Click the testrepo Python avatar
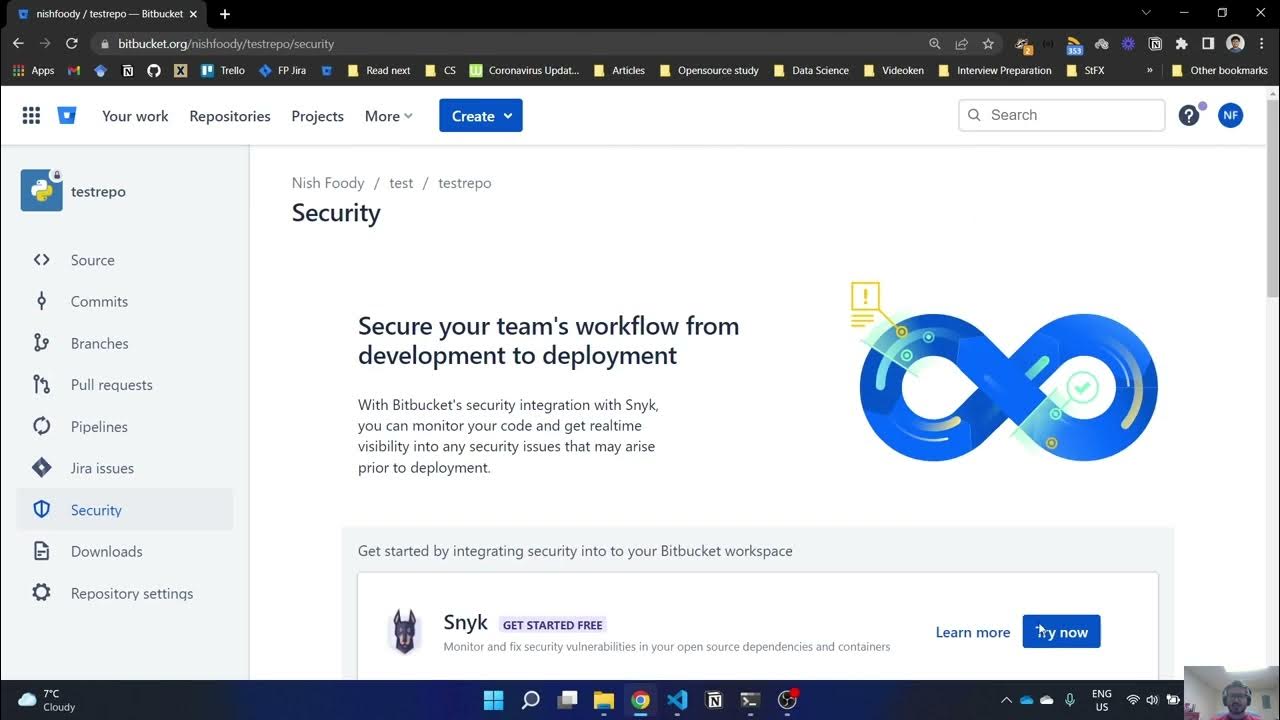Image resolution: width=1280 pixels, height=720 pixels. (41, 191)
